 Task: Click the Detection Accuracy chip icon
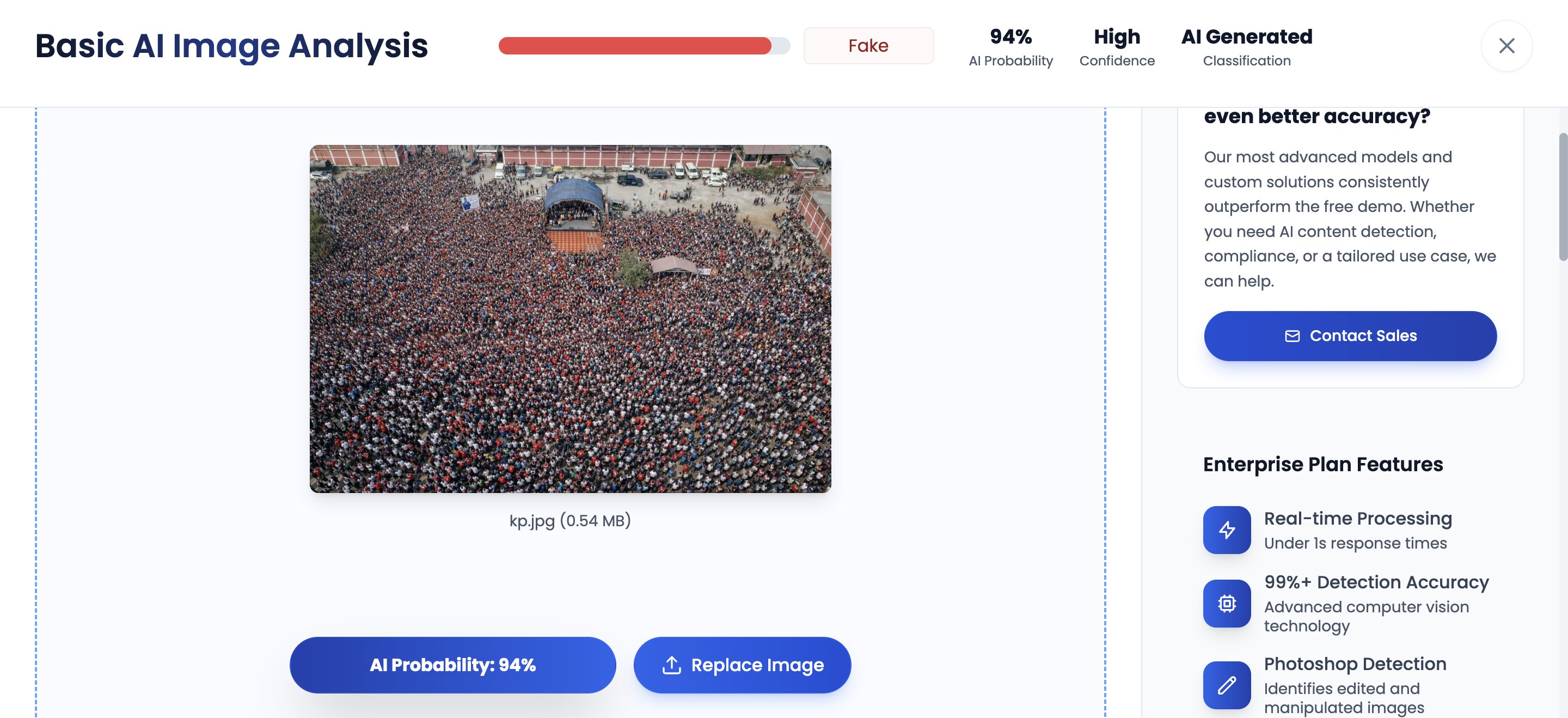tap(1227, 603)
